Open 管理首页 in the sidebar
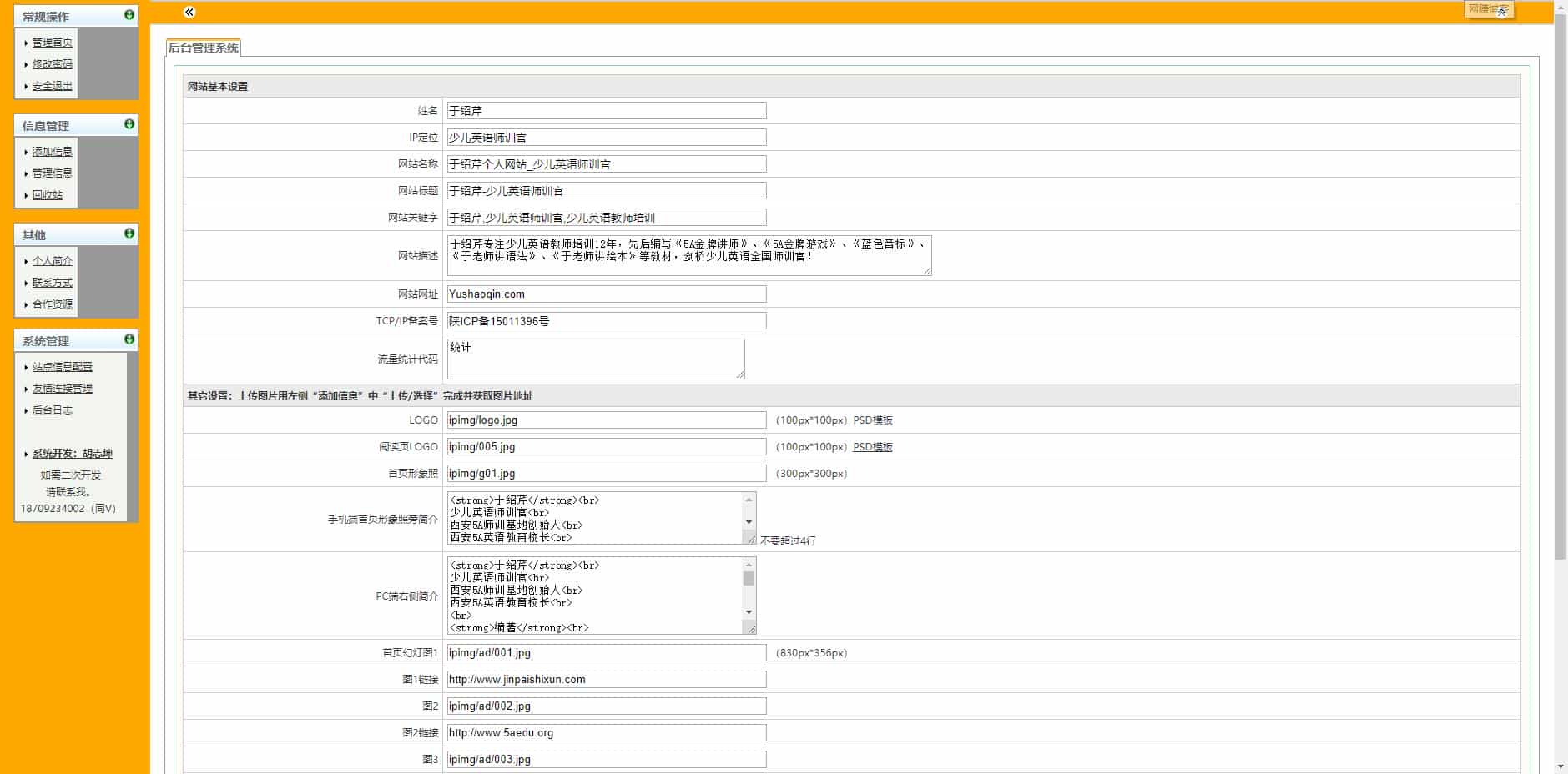 (x=52, y=43)
